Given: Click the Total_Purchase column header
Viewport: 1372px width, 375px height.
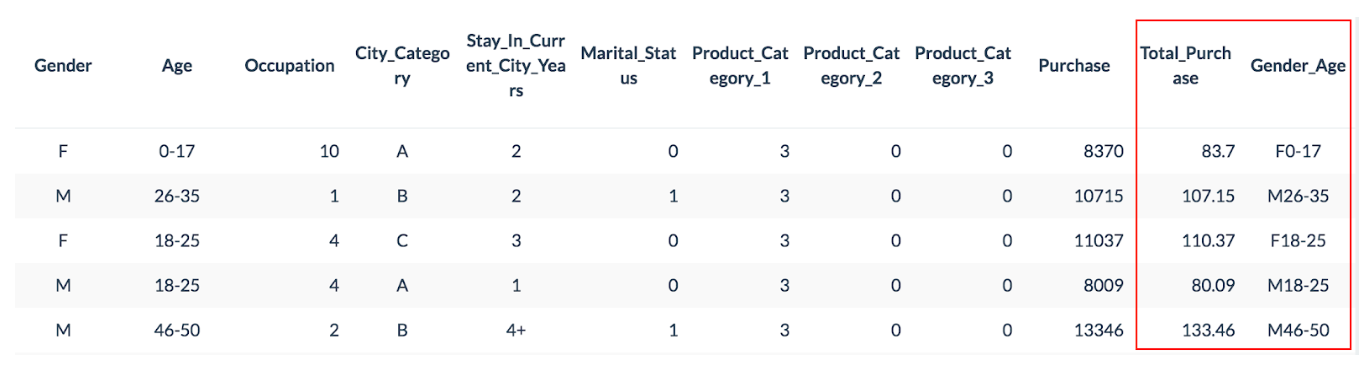Looking at the screenshot, I should [1186, 66].
